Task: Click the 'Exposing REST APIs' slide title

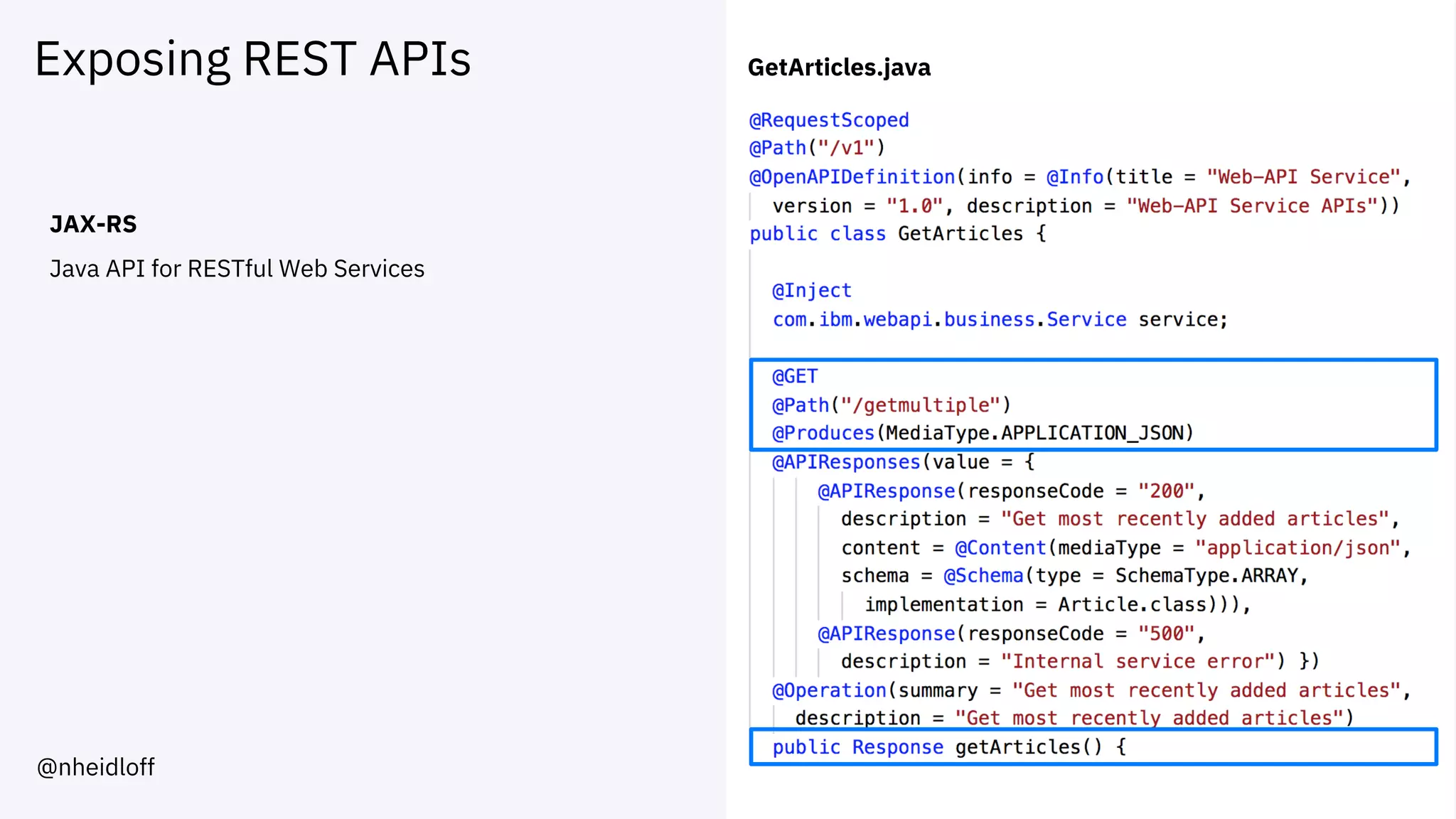Action: coord(252,60)
